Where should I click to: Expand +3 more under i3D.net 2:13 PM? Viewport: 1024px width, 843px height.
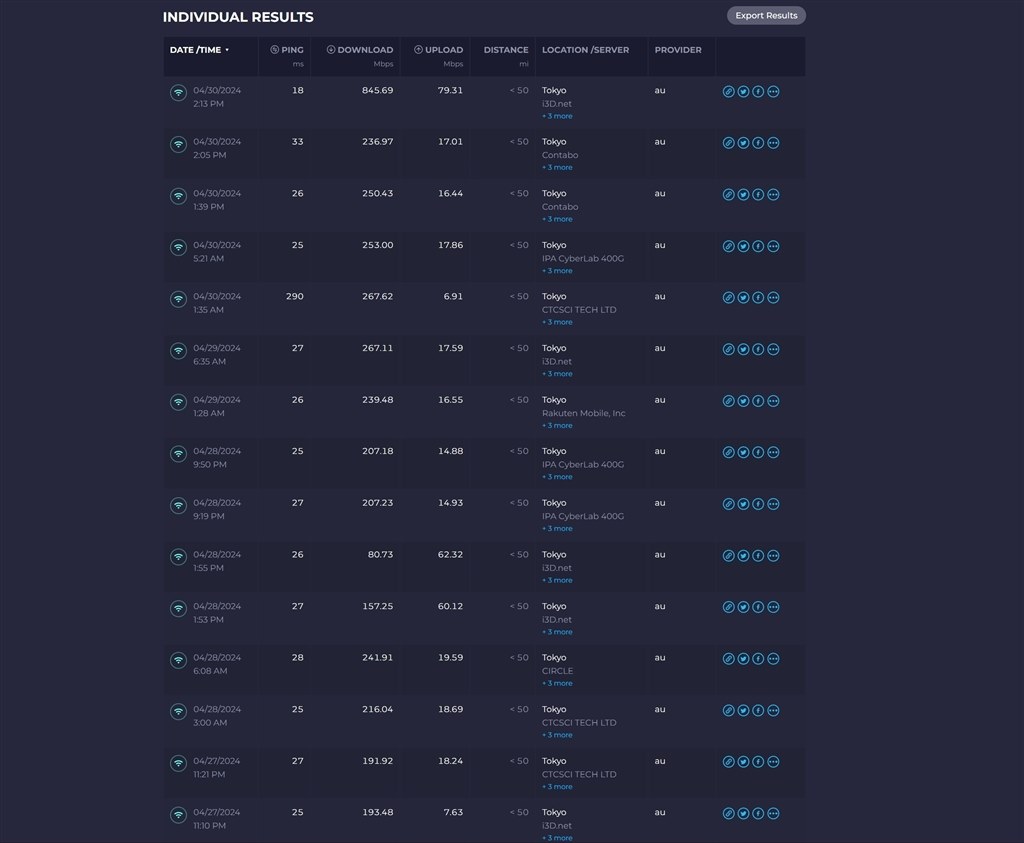coord(557,116)
